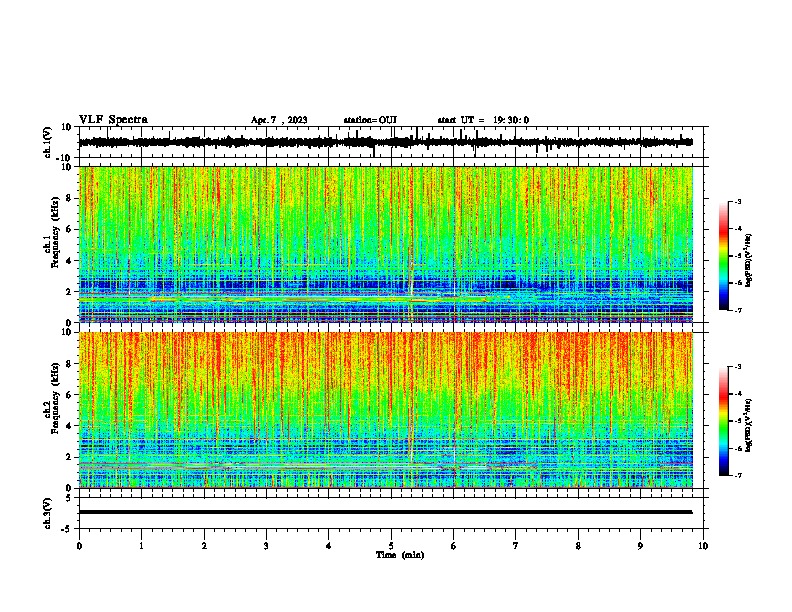The height and width of the screenshot is (612, 792).
Task: Click the time axis tick label '9'
Action: [x=640, y=546]
